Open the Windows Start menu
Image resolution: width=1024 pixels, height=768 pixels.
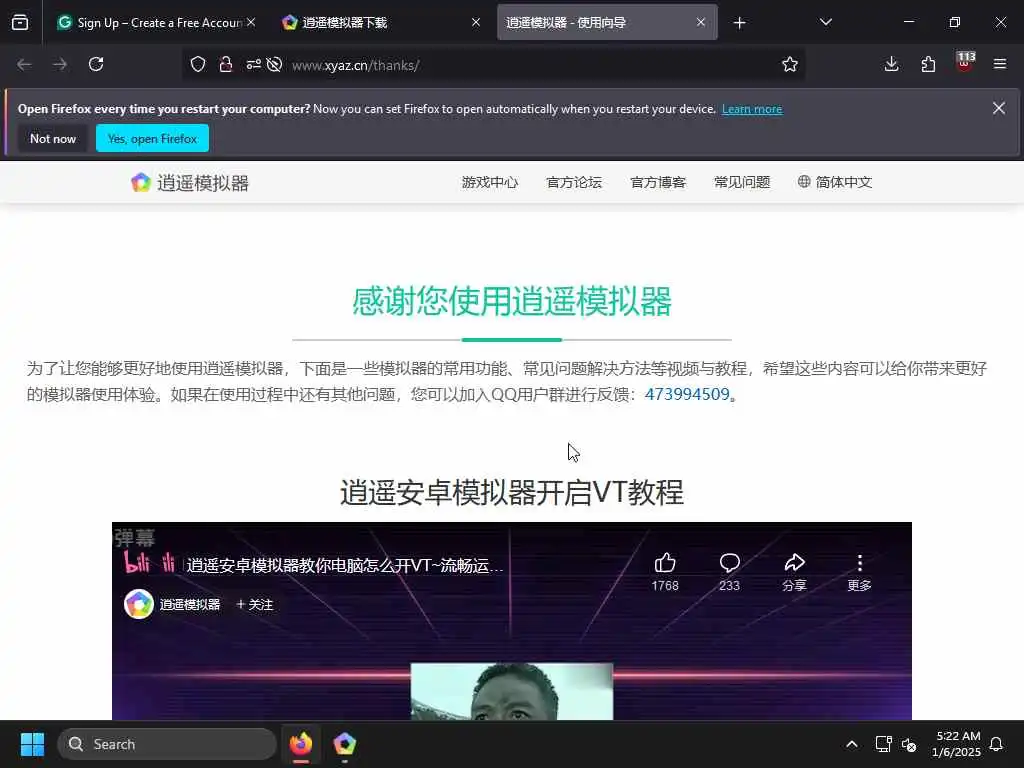pyautogui.click(x=32, y=744)
